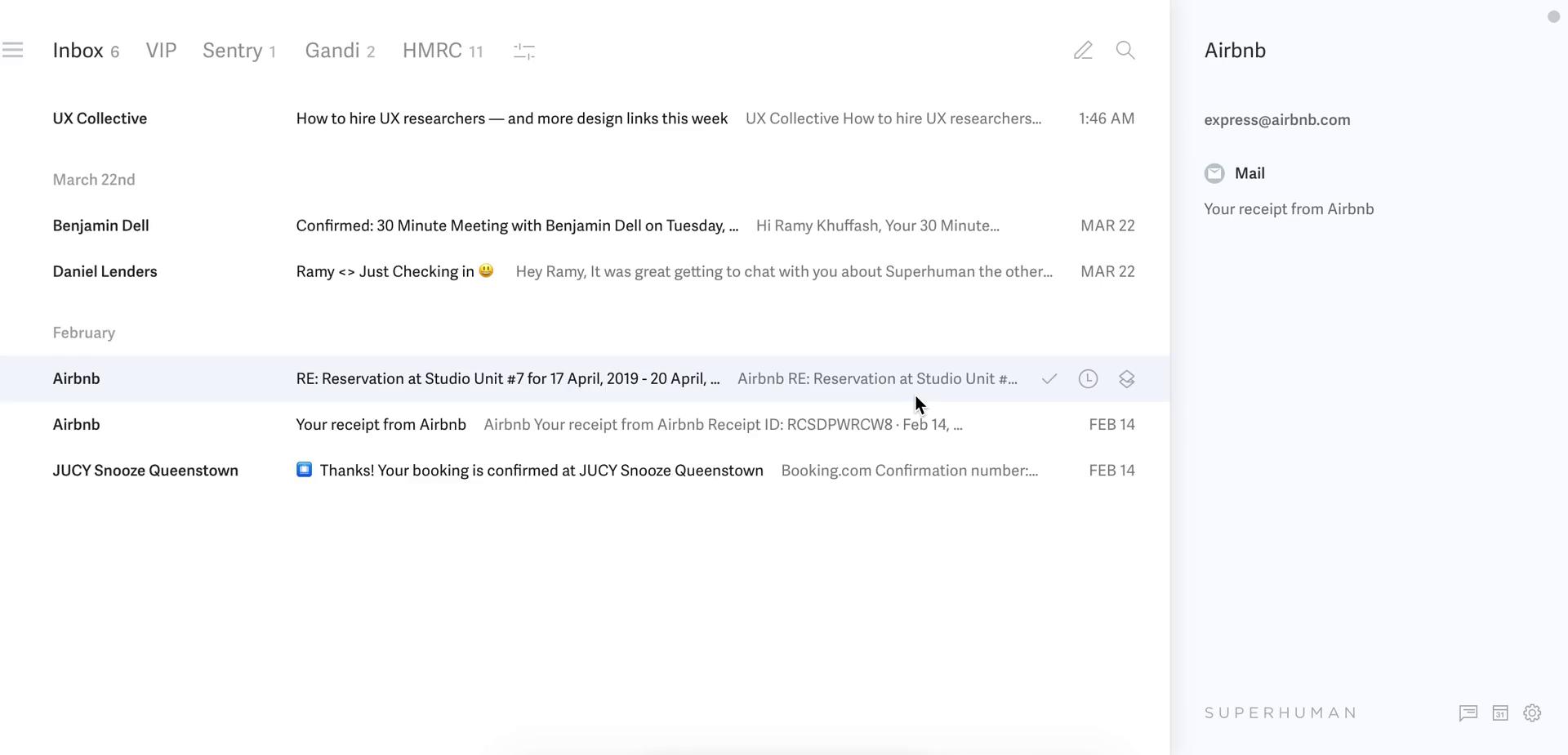Click express@airbnb.com address in side panel
This screenshot has width=1568, height=755.
(x=1276, y=120)
